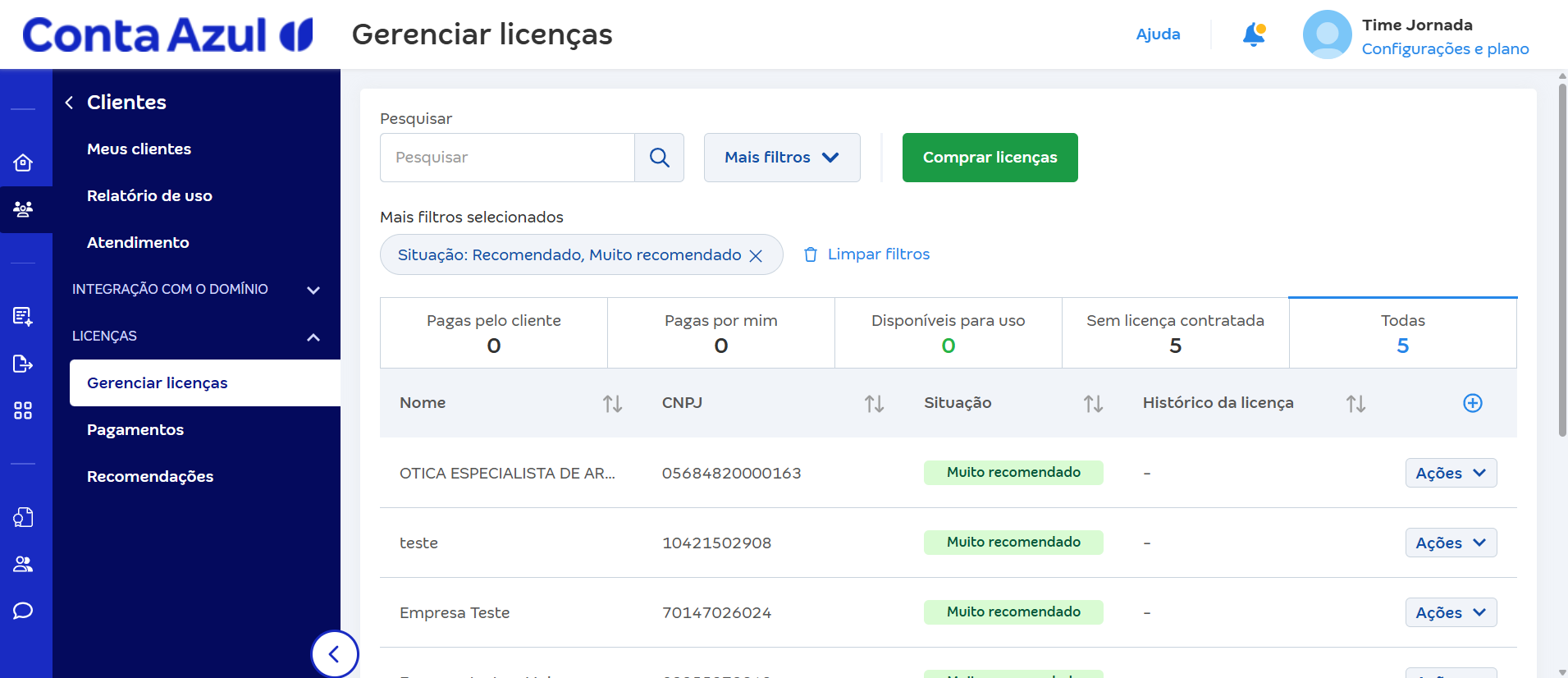The image size is (1568, 678).
Task: Click the trash icon beside Limpar filtros
Action: pyautogui.click(x=811, y=254)
